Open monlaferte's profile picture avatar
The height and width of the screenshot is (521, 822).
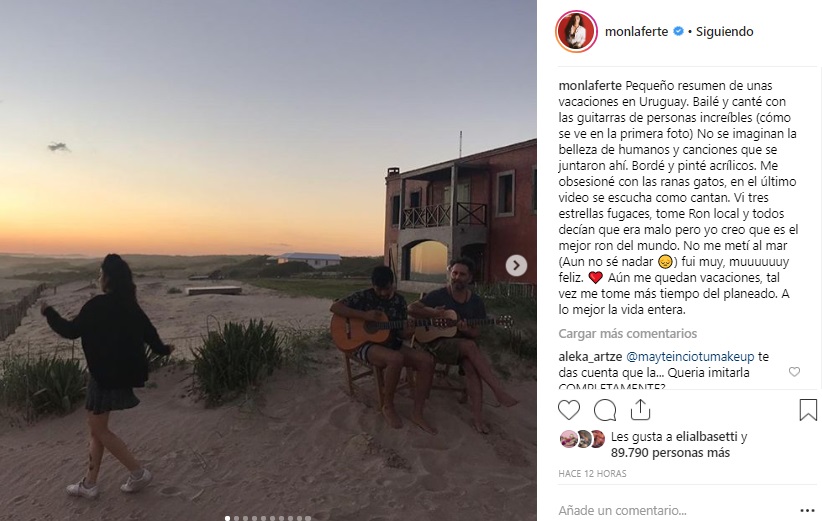576,31
